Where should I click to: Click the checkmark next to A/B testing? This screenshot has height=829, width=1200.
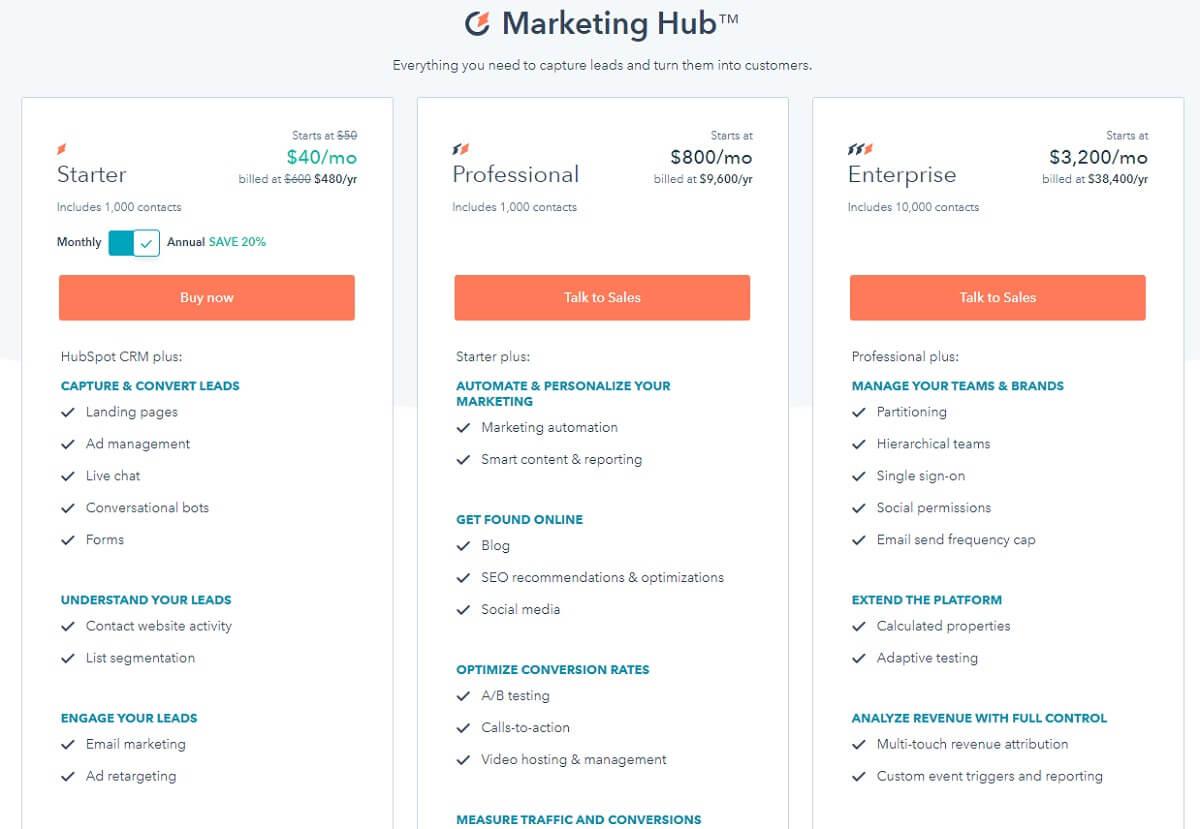463,696
